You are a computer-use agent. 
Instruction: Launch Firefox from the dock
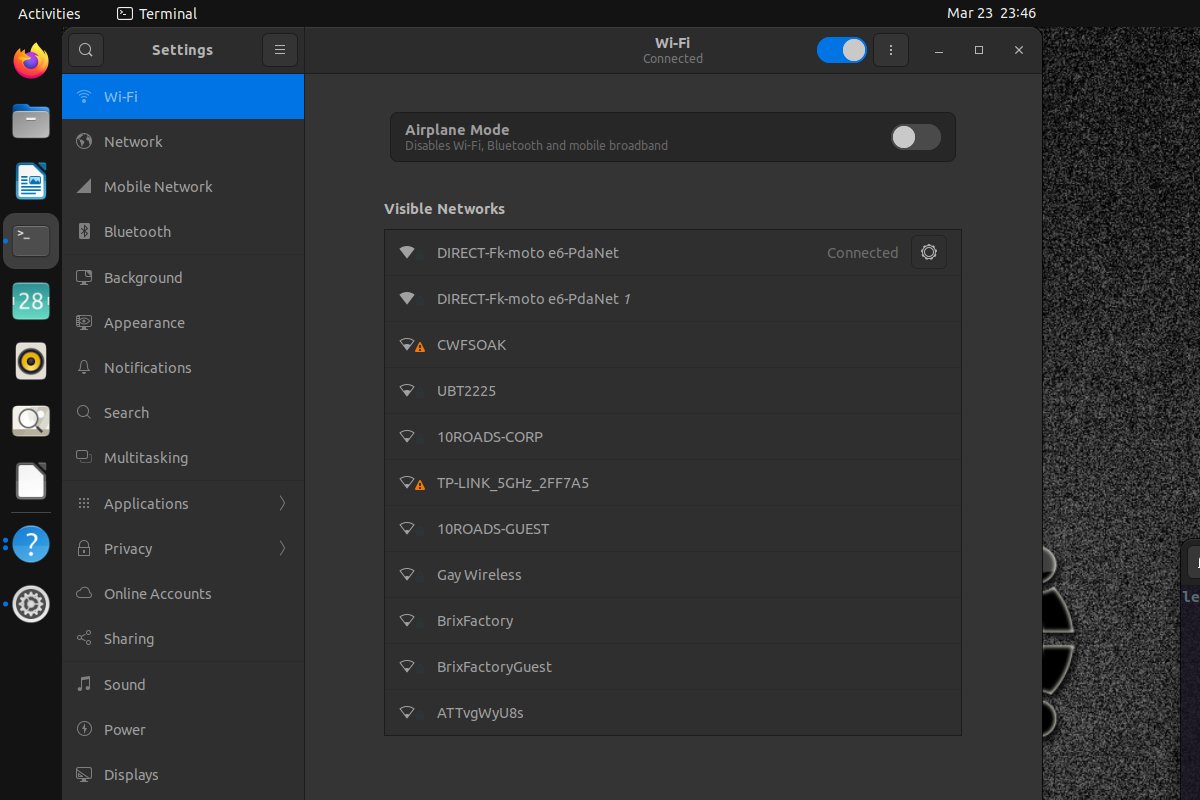click(31, 62)
